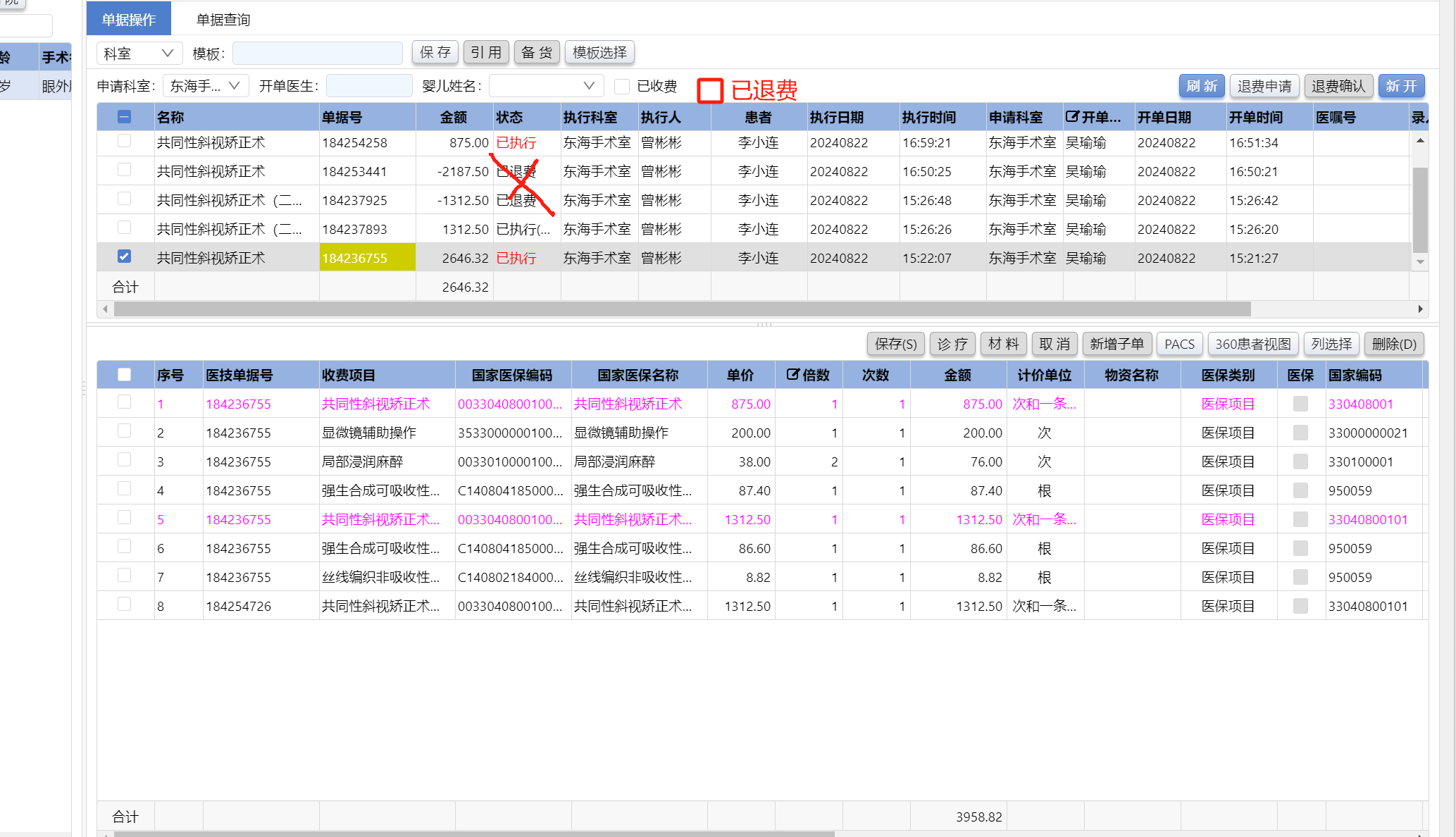Click scroll up arrow in upper table
The image size is (1456, 837).
point(1420,141)
